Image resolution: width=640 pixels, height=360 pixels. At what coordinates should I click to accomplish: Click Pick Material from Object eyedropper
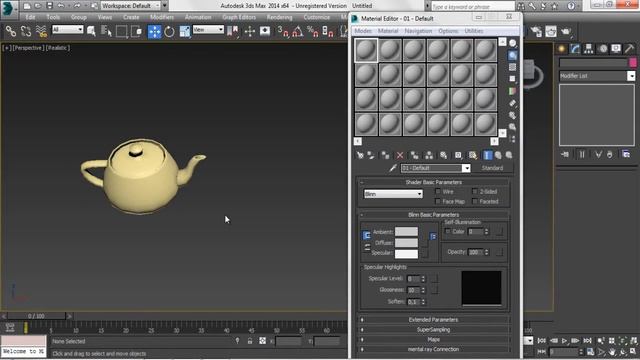[x=393, y=168]
